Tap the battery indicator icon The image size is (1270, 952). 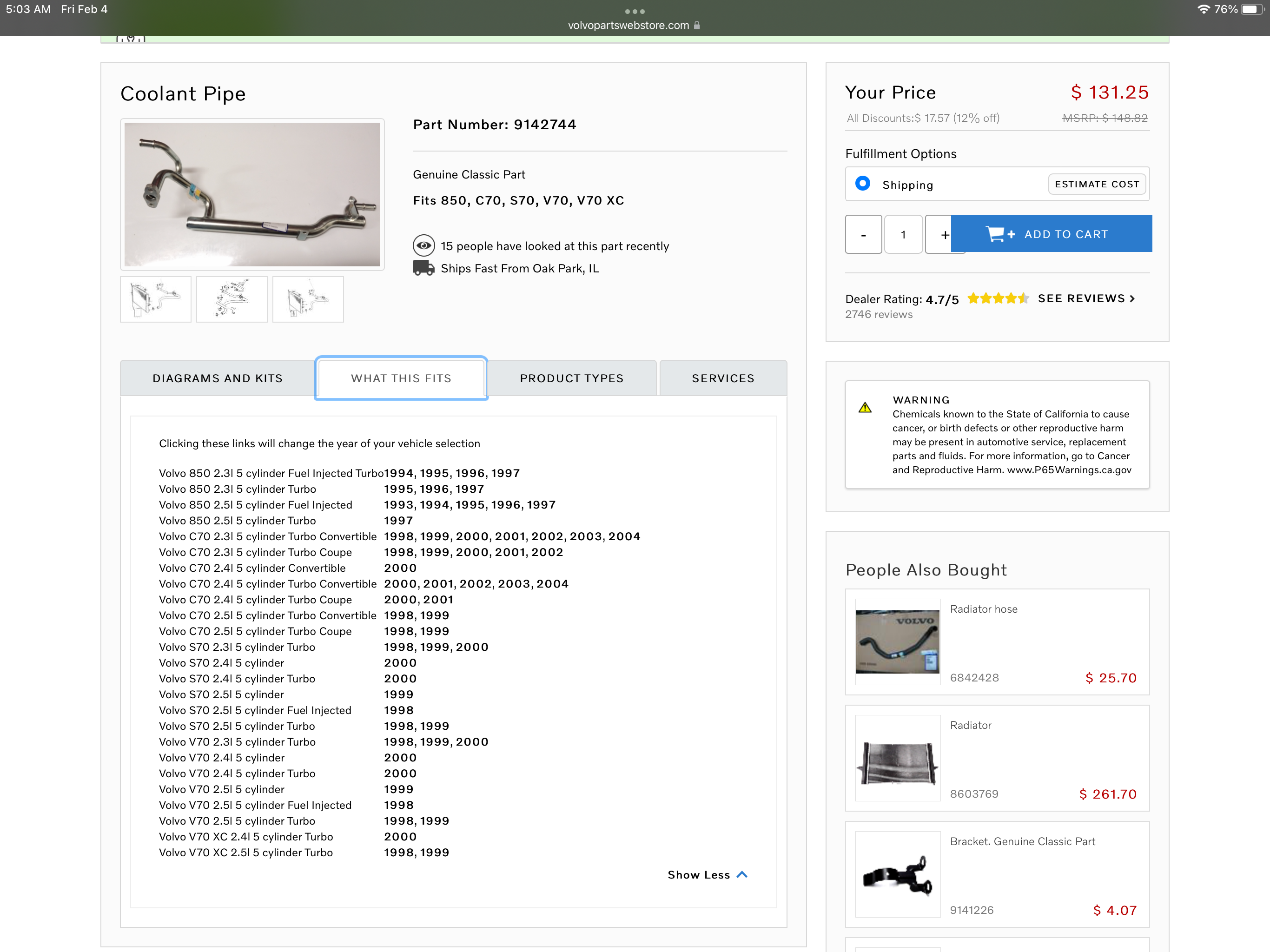[1251, 9]
